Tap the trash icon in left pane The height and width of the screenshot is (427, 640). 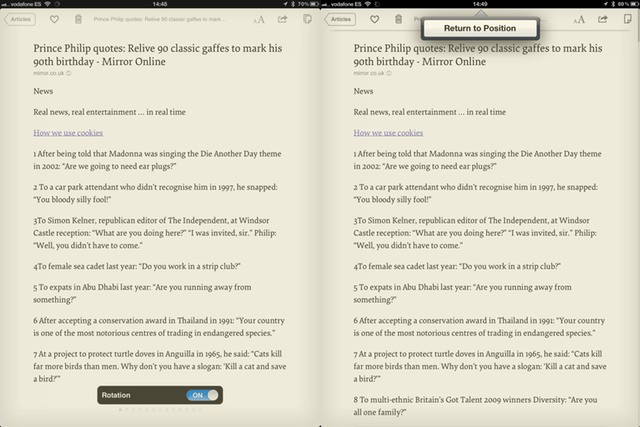click(x=78, y=19)
